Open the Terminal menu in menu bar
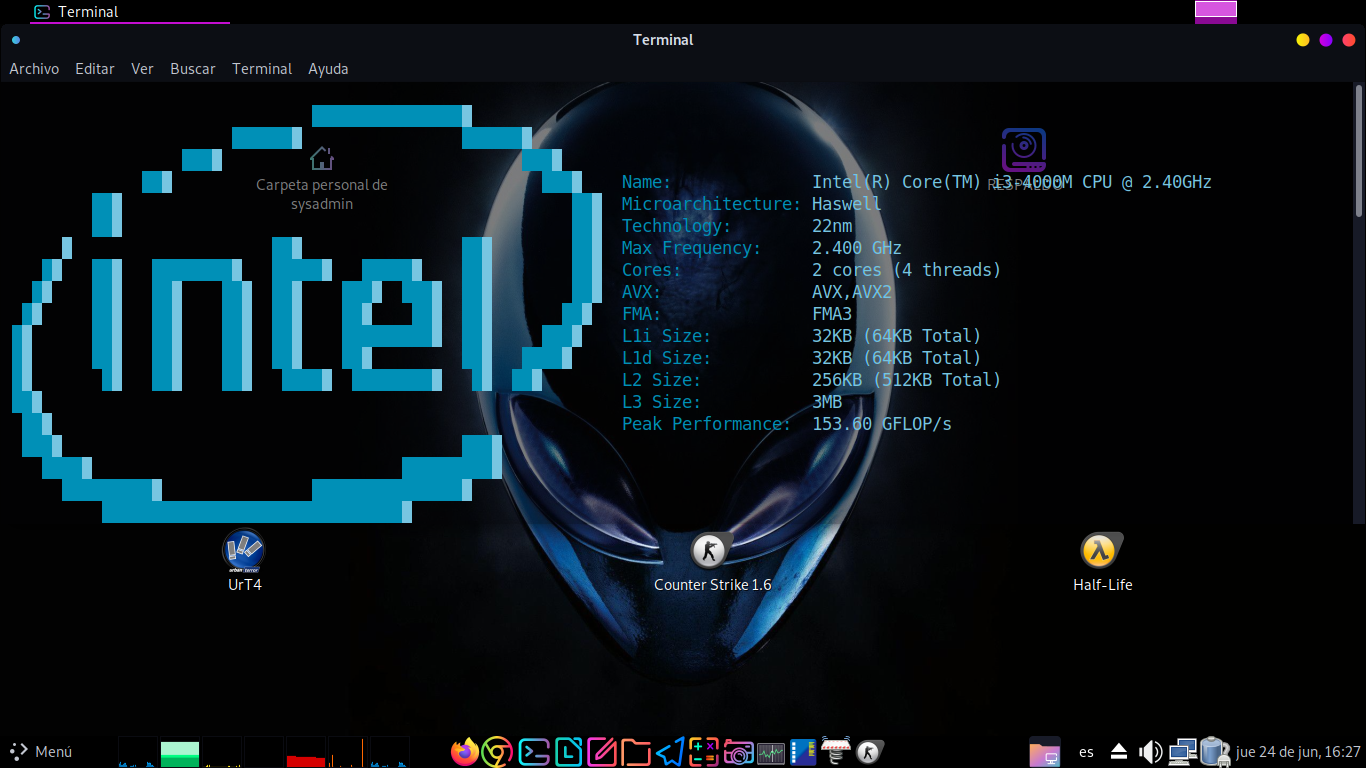The width and height of the screenshot is (1366, 768). 262,69
